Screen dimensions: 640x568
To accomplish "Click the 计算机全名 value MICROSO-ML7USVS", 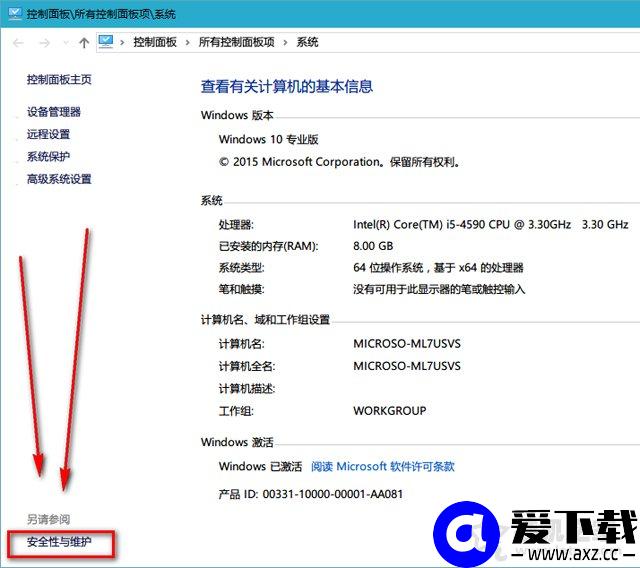I will 407,366.
